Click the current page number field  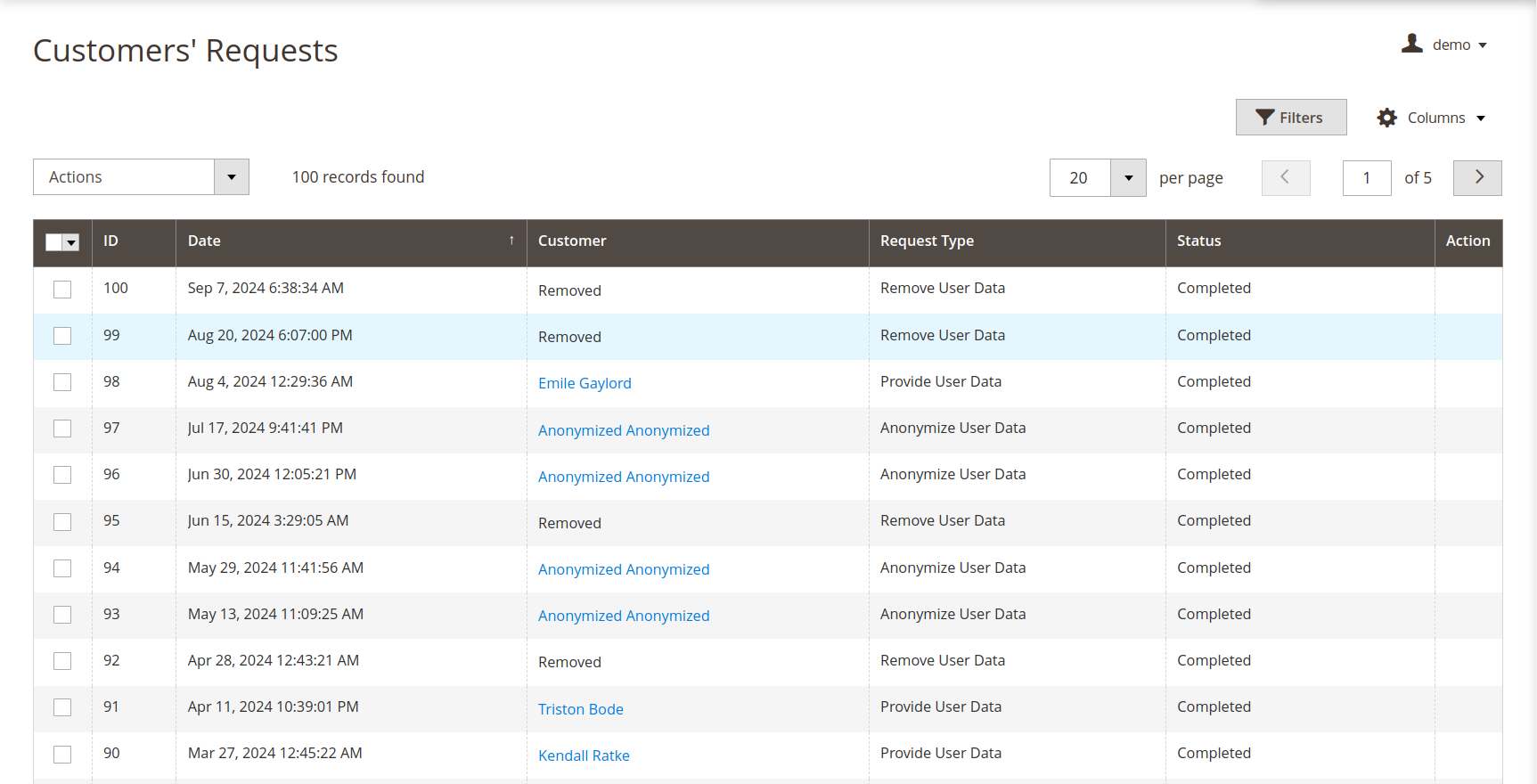[x=1366, y=178]
